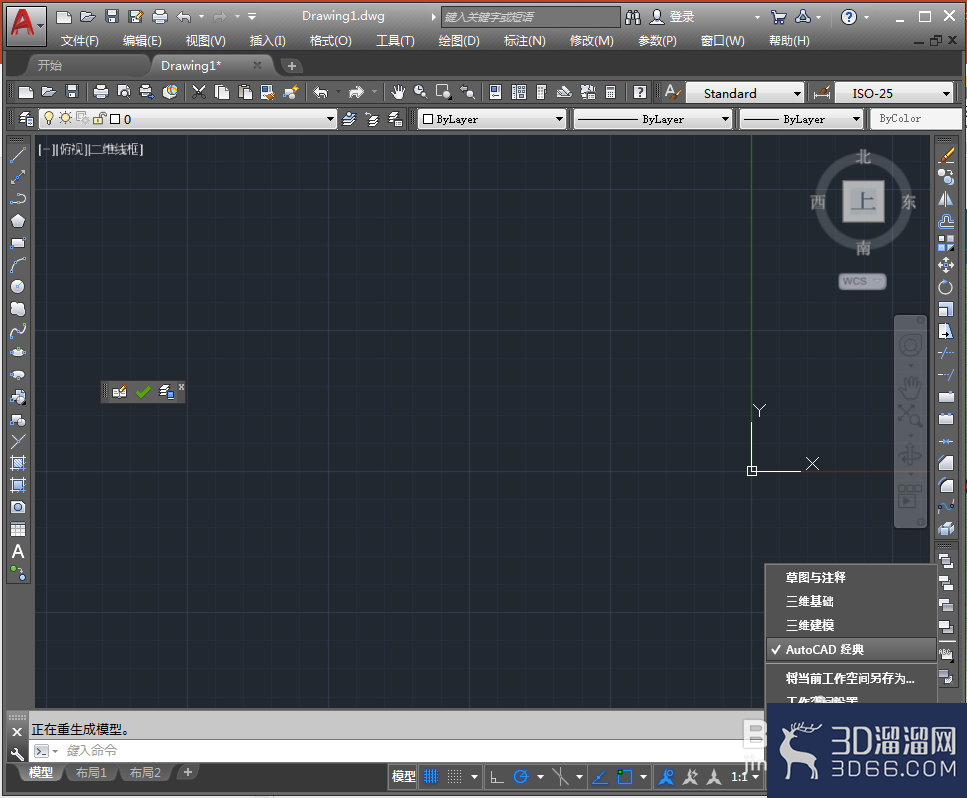Click the Redo arrow in standard toolbar
967x798 pixels.
[x=356, y=93]
